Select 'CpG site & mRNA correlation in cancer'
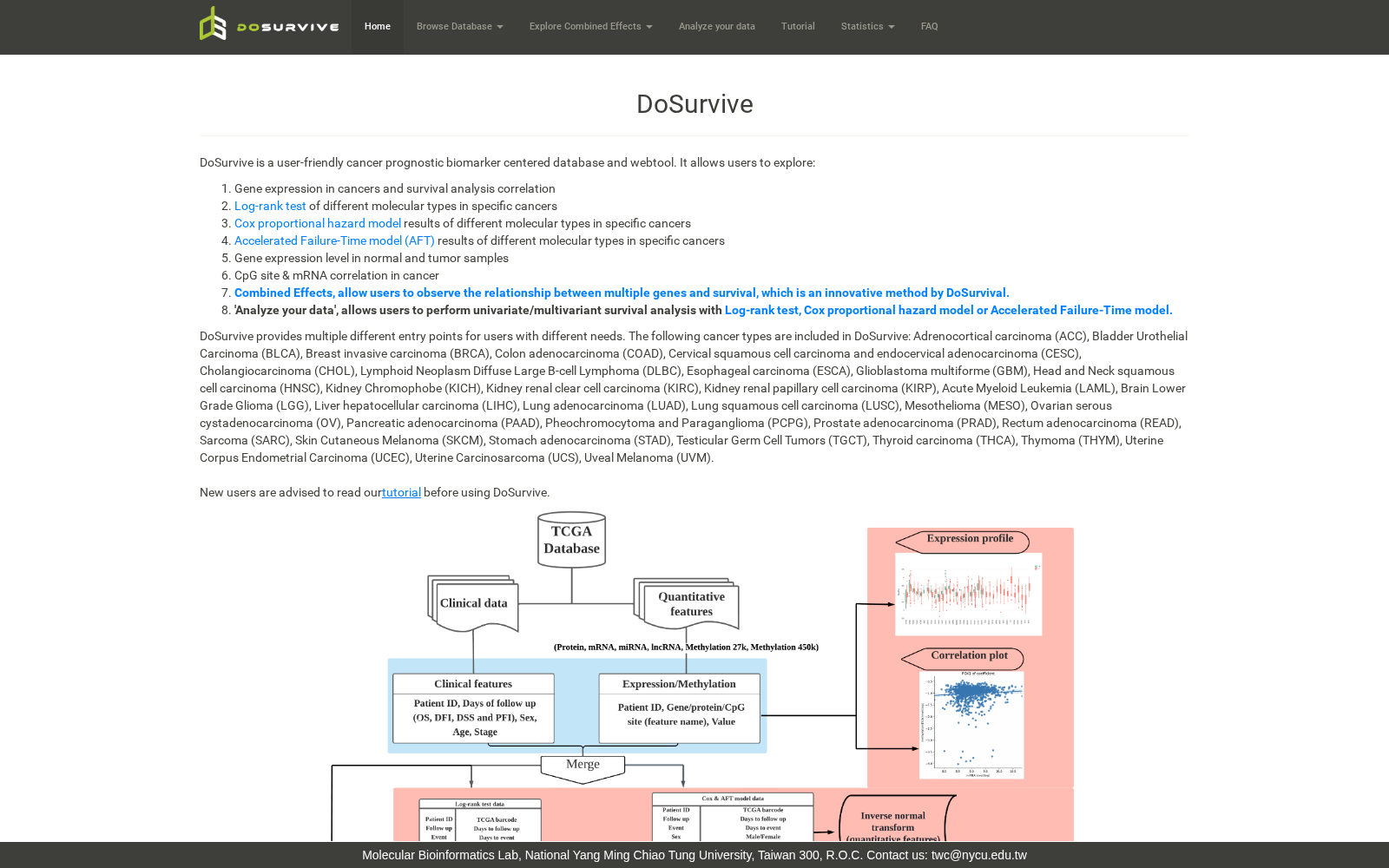The image size is (1389, 868). [337, 275]
